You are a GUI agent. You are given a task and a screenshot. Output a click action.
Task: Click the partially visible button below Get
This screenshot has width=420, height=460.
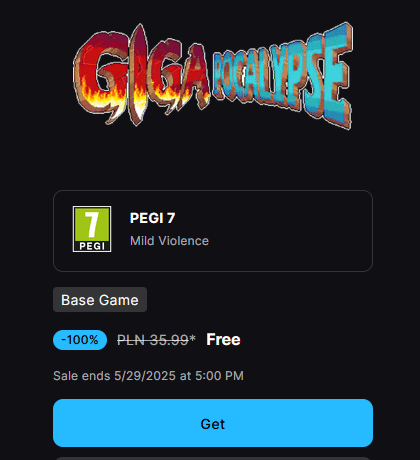point(213,458)
